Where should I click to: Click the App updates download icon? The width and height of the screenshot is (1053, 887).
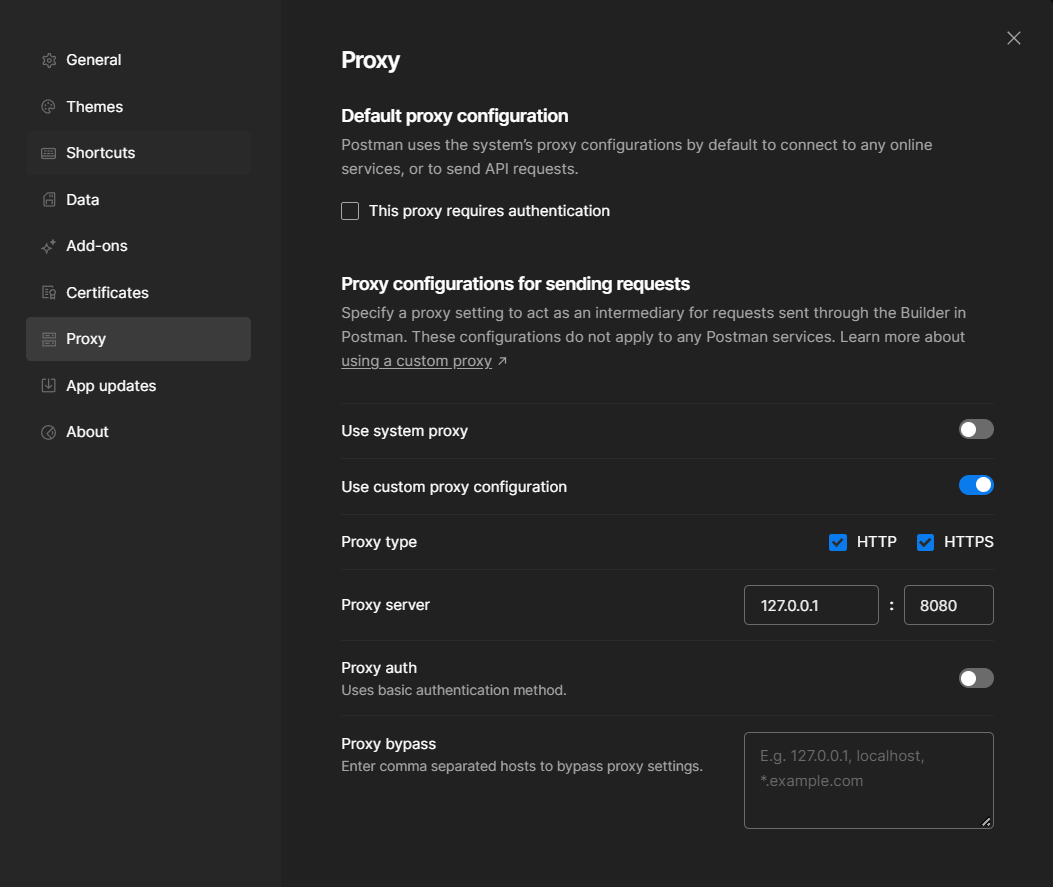pos(48,385)
